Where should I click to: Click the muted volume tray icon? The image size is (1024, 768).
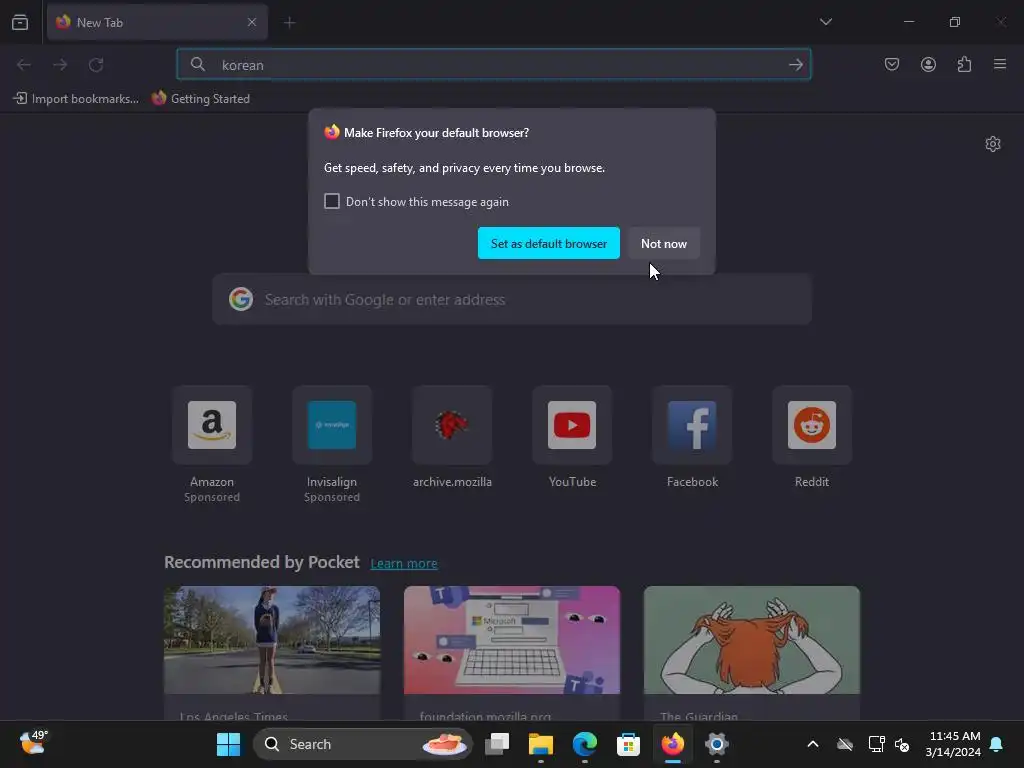pyautogui.click(x=902, y=744)
